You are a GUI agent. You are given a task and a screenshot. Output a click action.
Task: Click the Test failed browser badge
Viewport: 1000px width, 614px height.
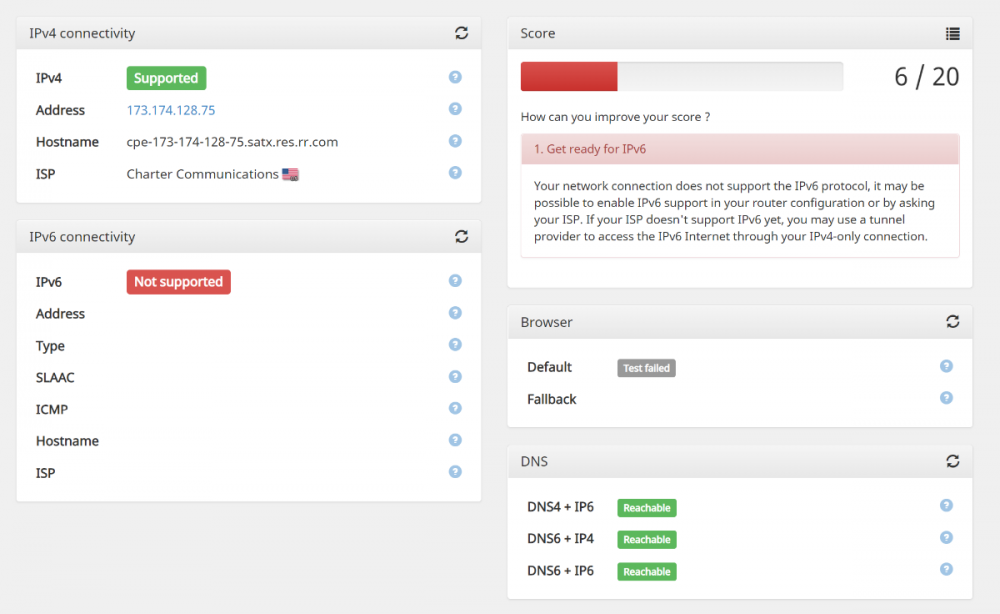[646, 368]
